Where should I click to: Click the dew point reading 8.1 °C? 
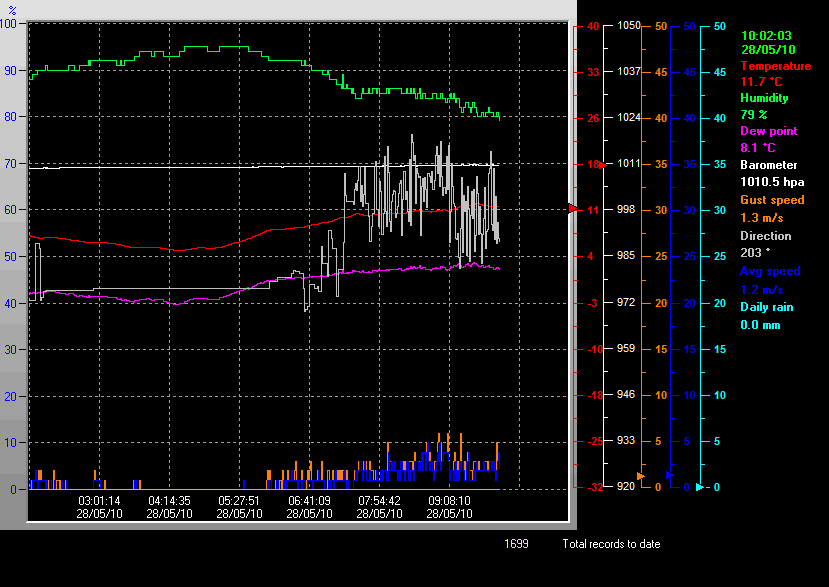pos(758,148)
